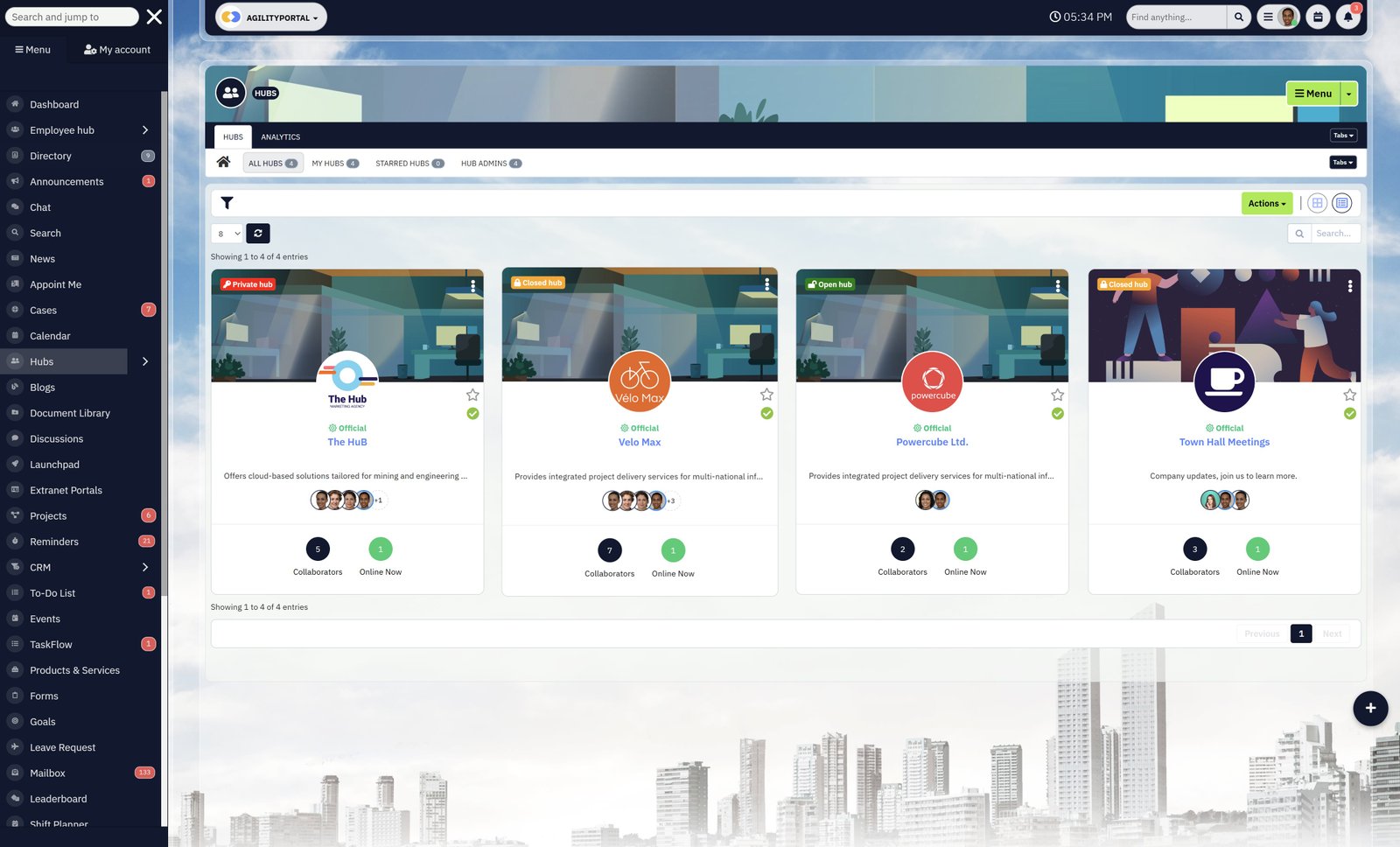Open the entries-per-page dropdown
The width and height of the screenshot is (1400, 847).
click(x=227, y=234)
